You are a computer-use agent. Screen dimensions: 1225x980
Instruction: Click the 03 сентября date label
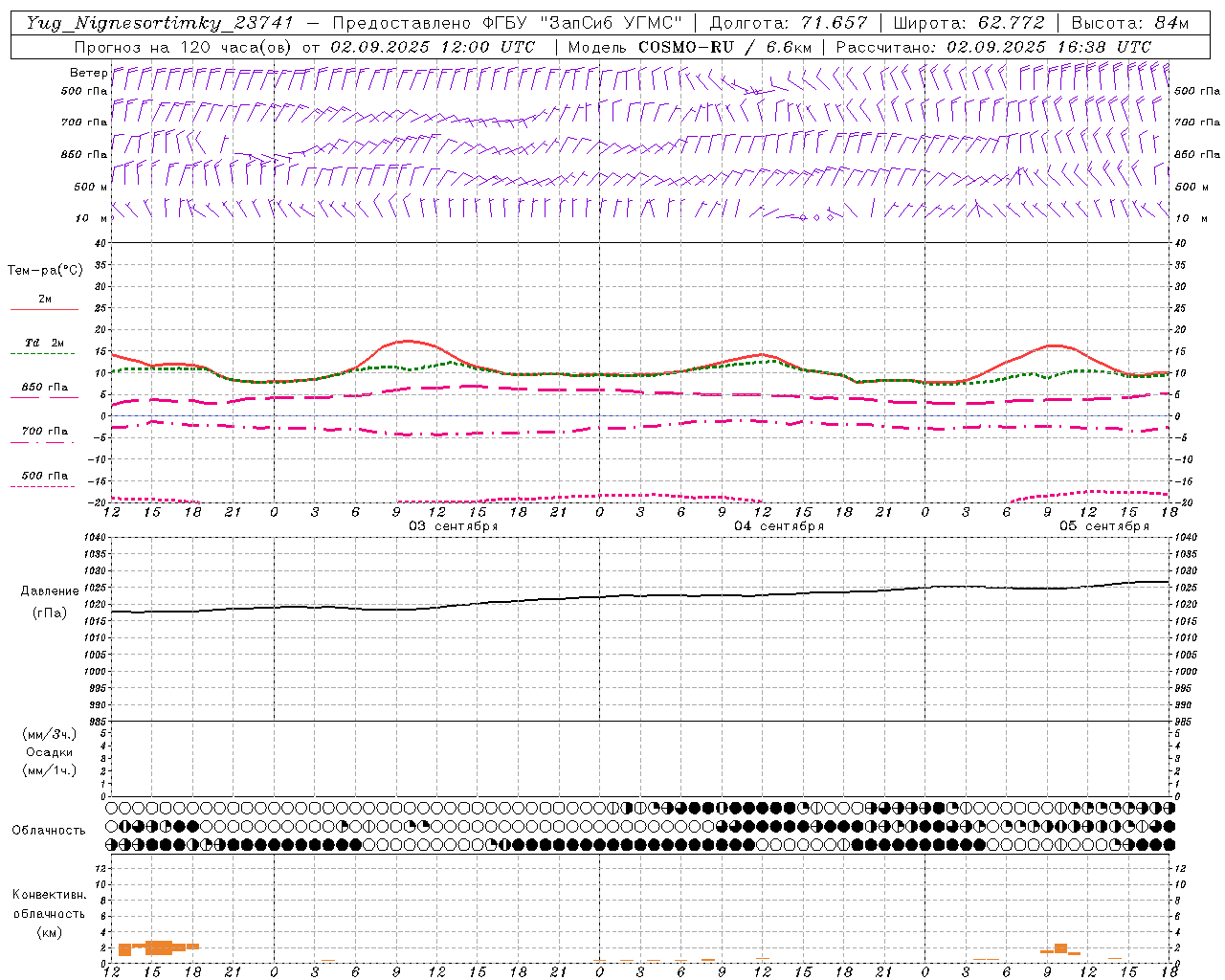coord(454,526)
